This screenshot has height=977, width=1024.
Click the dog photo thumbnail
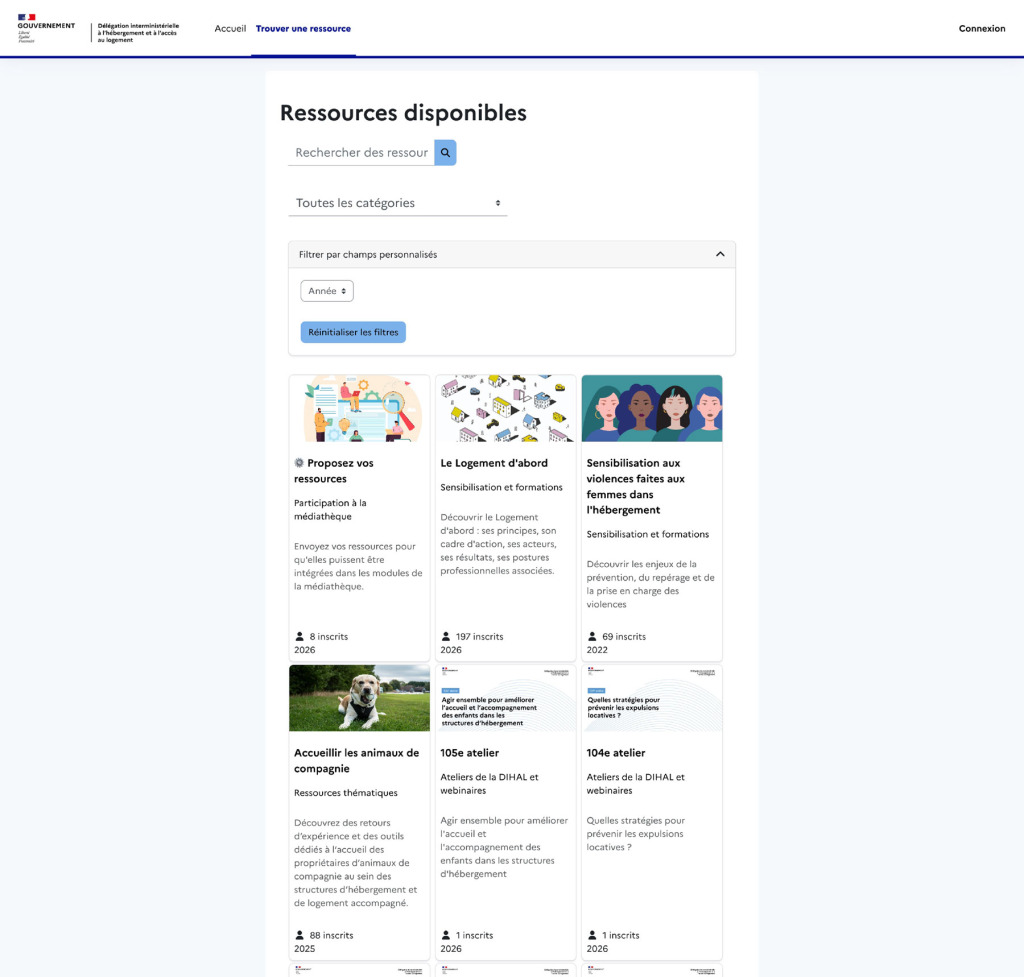[360, 698]
